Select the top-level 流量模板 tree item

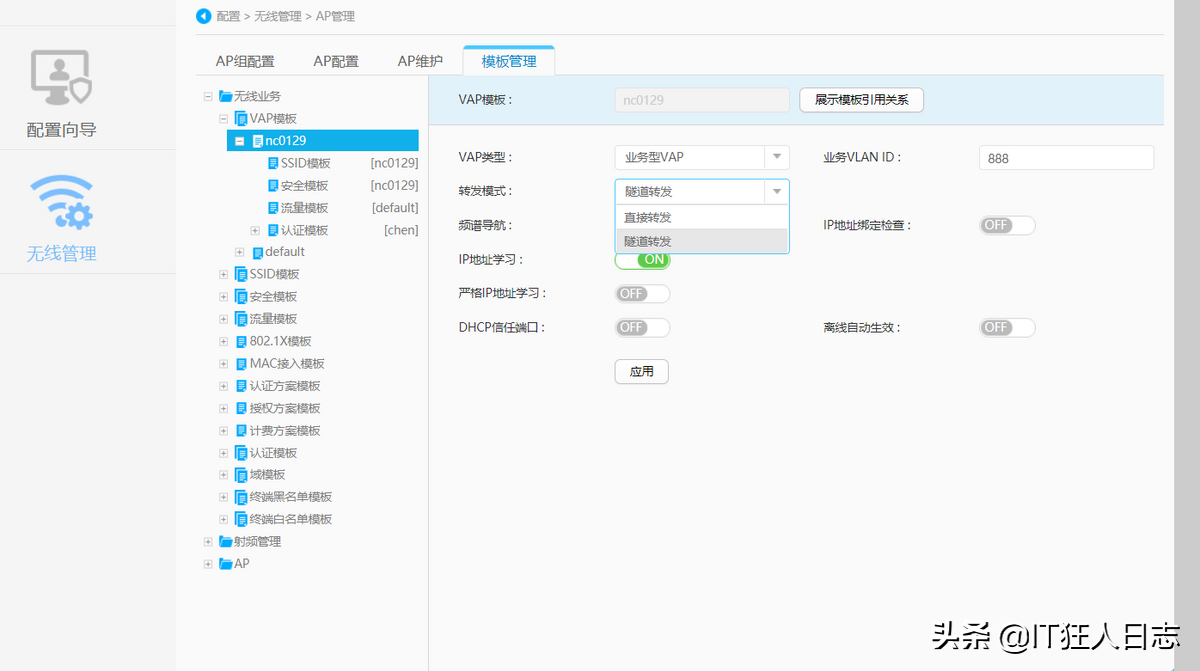273,319
